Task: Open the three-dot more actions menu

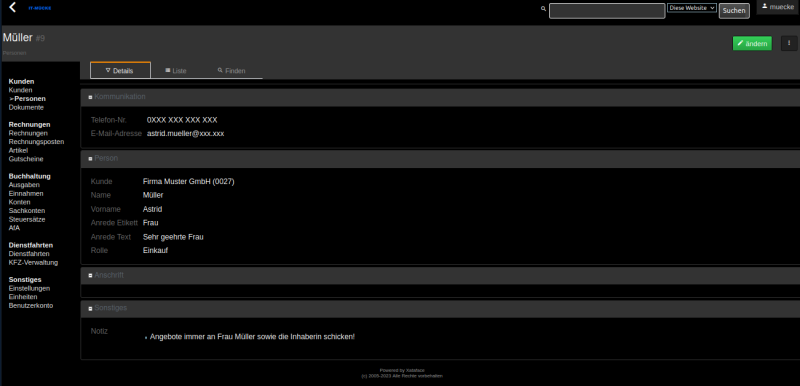Action: coord(789,43)
